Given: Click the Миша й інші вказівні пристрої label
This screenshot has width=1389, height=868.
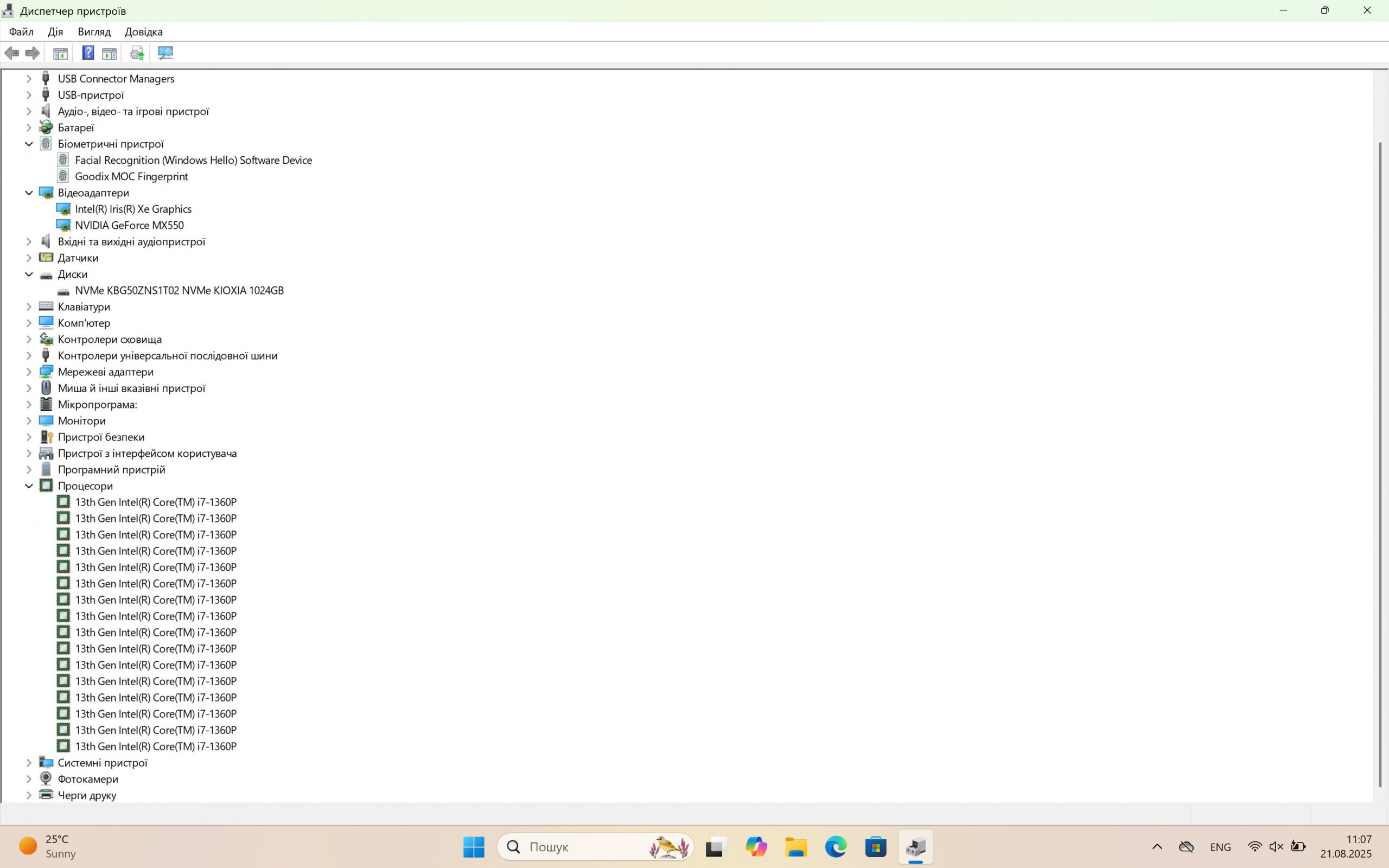Looking at the screenshot, I should 131,388.
